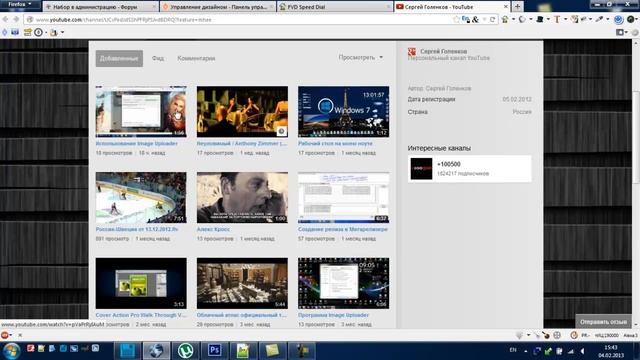Viewport: 640px width, 360px height.
Task: Click the 'Облачный атлас официальный т...' title link
Action: point(242,315)
